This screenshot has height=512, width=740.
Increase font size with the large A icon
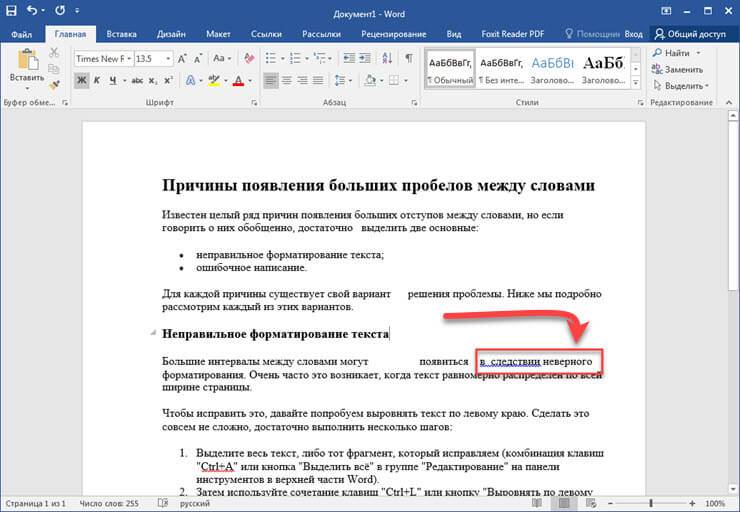click(182, 59)
